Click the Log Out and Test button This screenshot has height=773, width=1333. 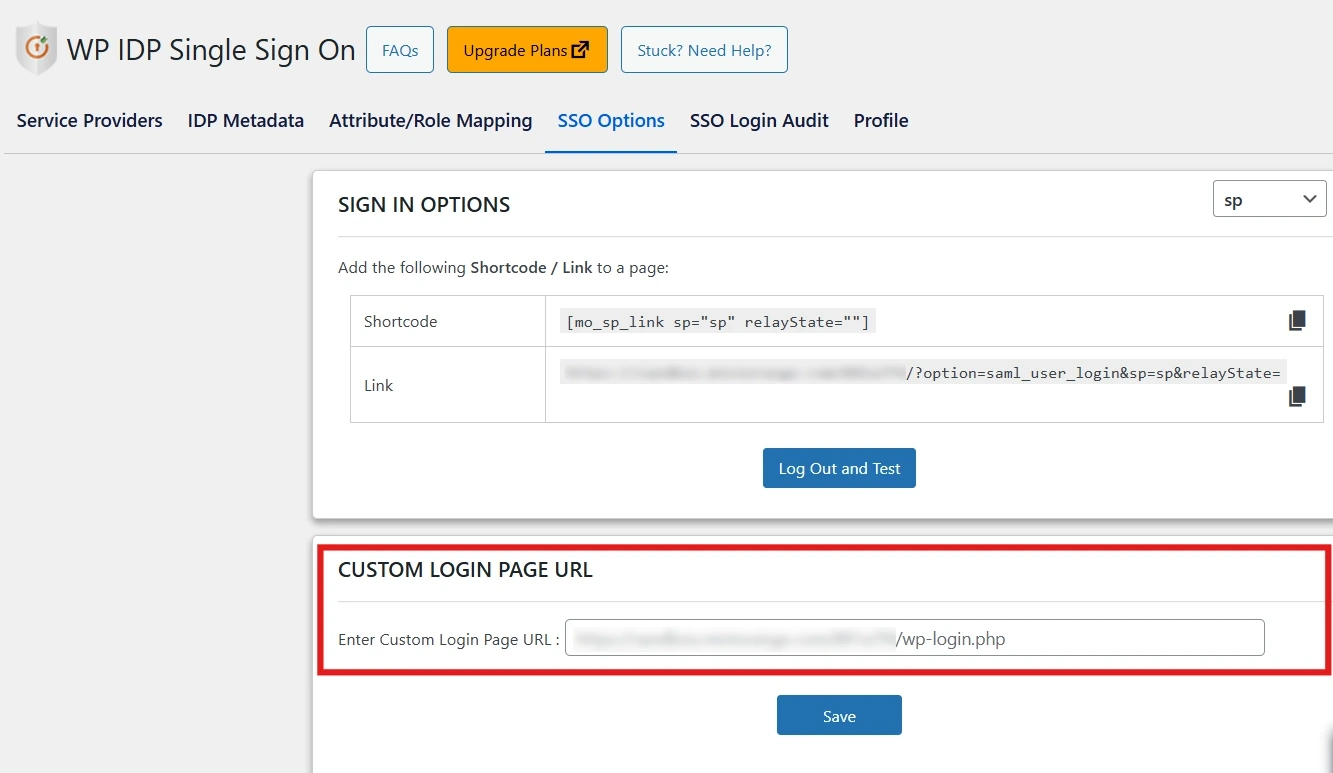point(839,468)
